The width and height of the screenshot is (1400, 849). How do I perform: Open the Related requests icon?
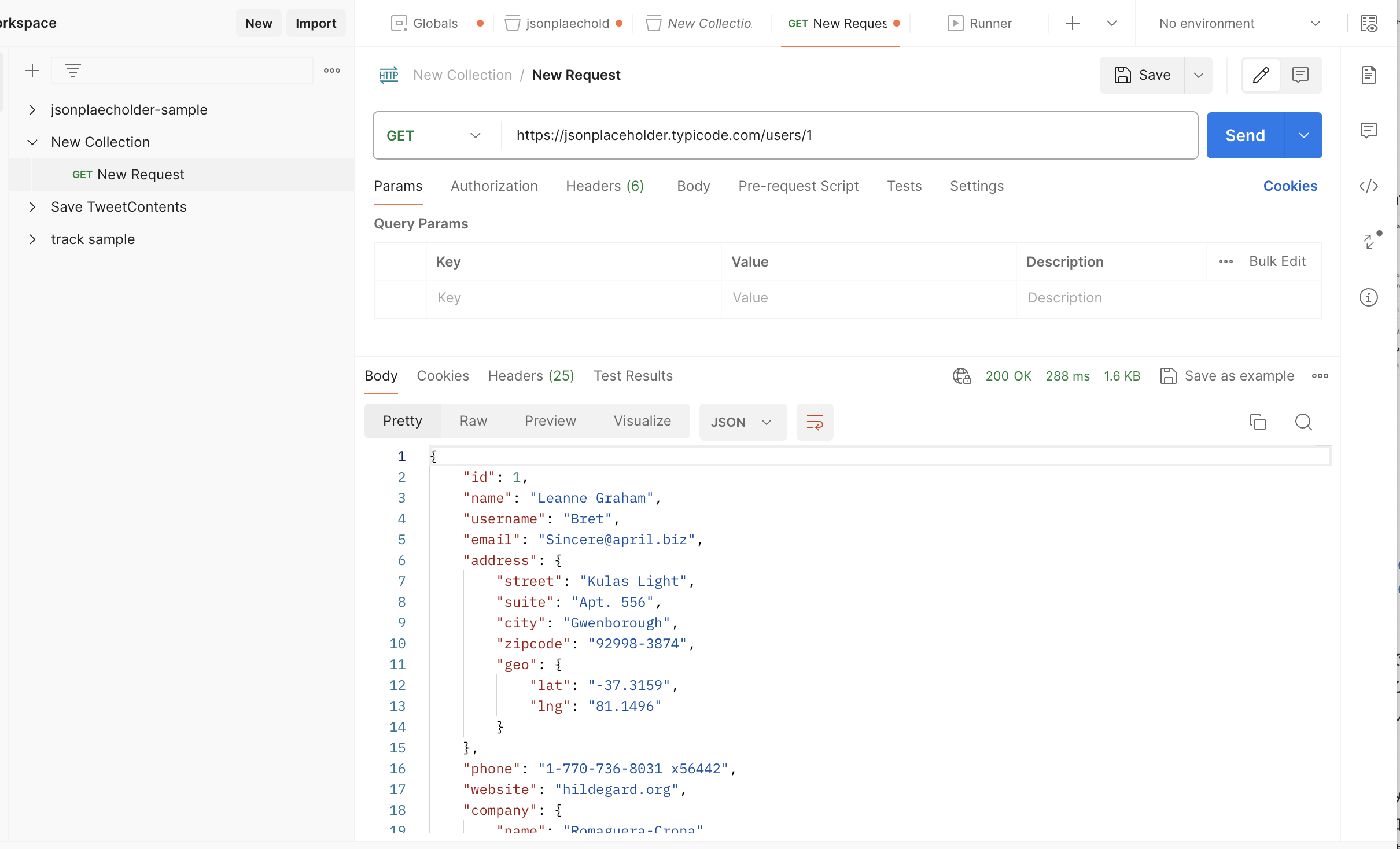[1370, 241]
